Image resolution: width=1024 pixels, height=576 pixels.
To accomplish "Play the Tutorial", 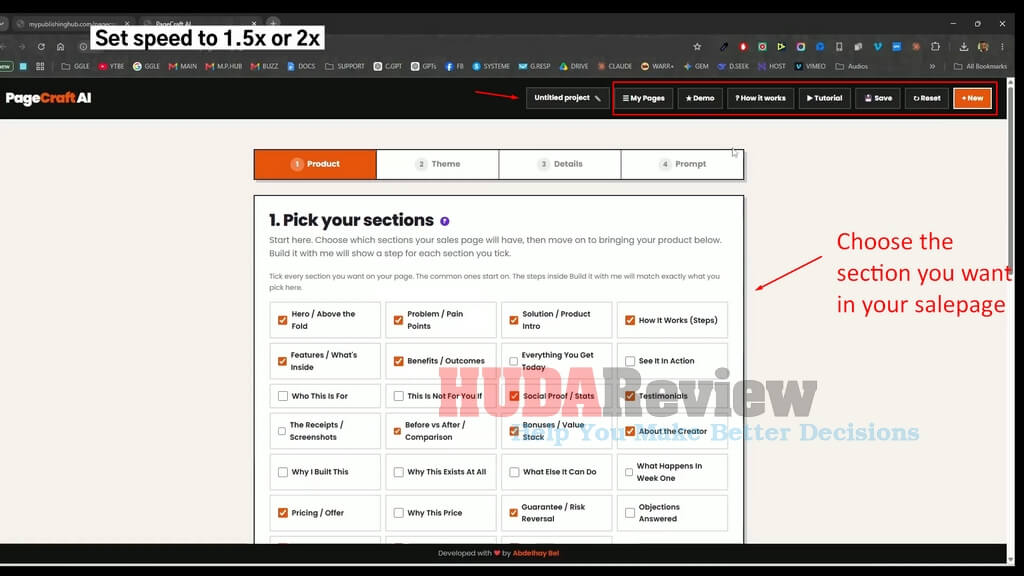I will (825, 99).
